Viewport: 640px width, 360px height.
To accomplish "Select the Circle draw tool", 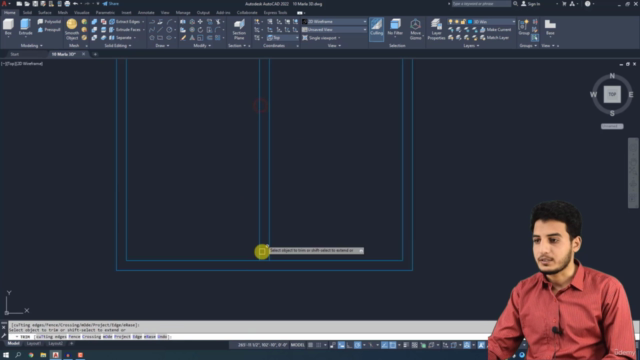I will (169, 30).
